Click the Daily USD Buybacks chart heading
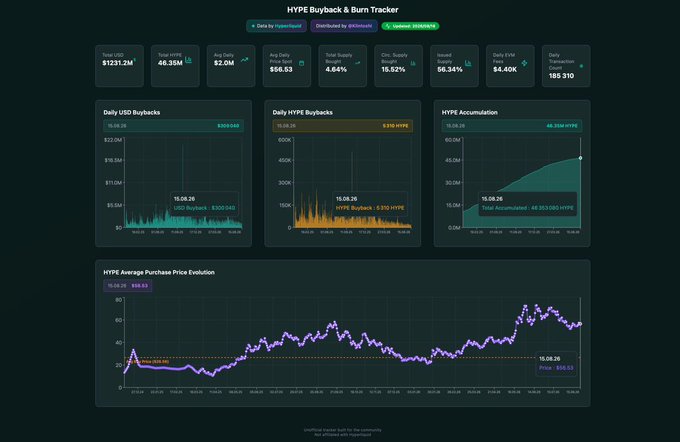The image size is (680, 442). pos(132,112)
